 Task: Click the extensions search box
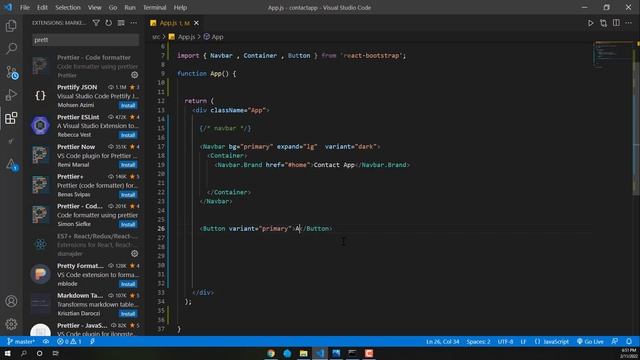85,40
